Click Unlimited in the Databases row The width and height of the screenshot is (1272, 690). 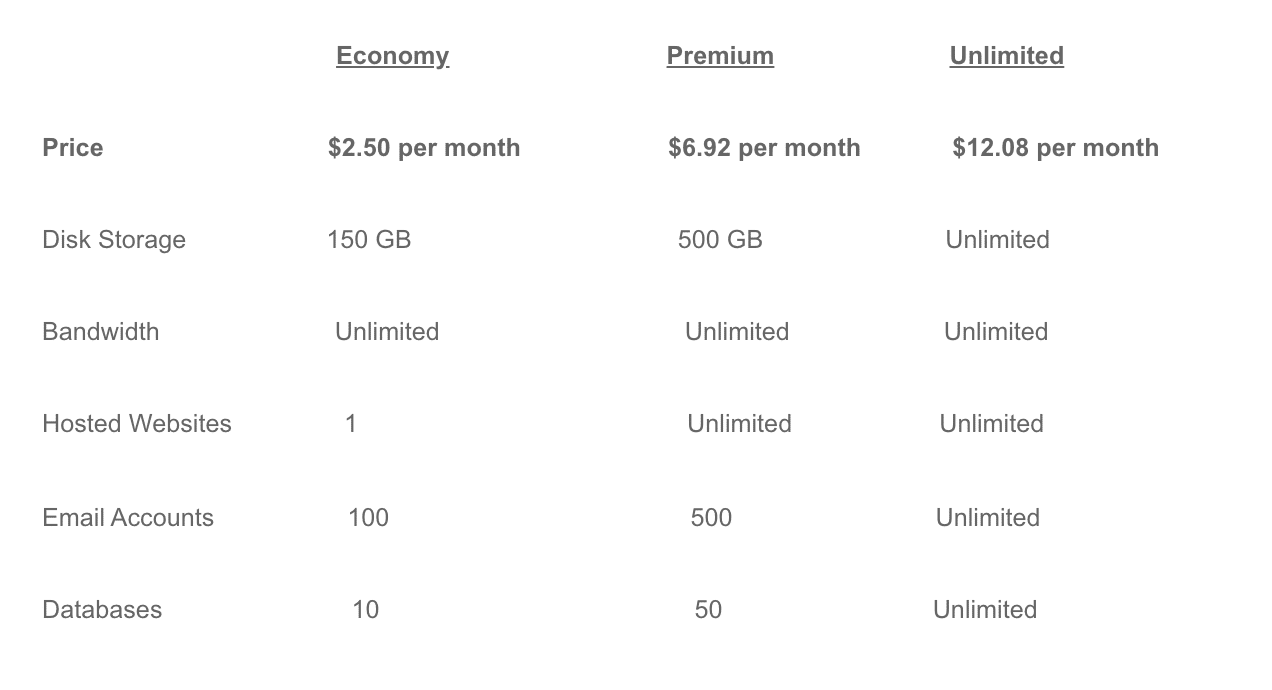click(985, 610)
